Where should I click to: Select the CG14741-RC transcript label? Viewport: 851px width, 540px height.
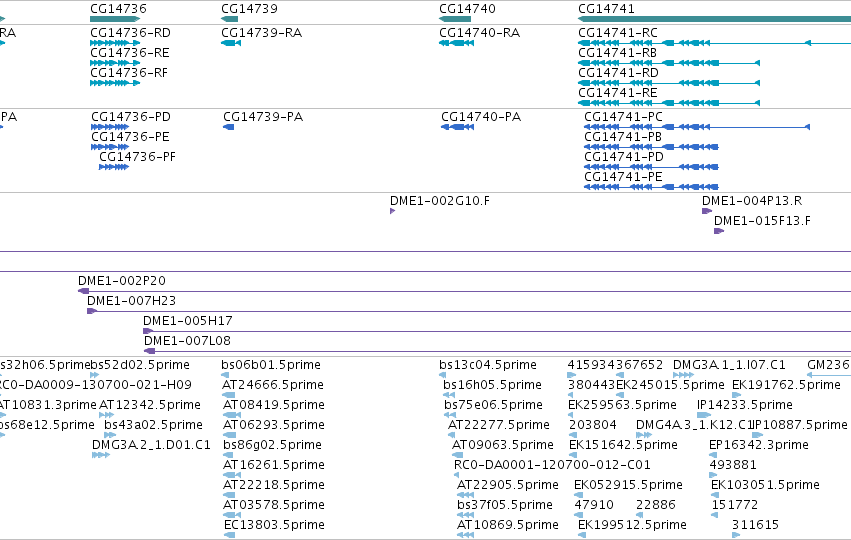tap(618, 33)
